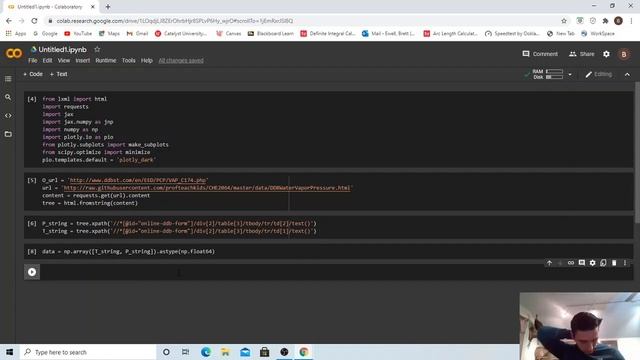The height and width of the screenshot is (360, 640).
Task: Open a new browser tab
Action: pos(108,7)
